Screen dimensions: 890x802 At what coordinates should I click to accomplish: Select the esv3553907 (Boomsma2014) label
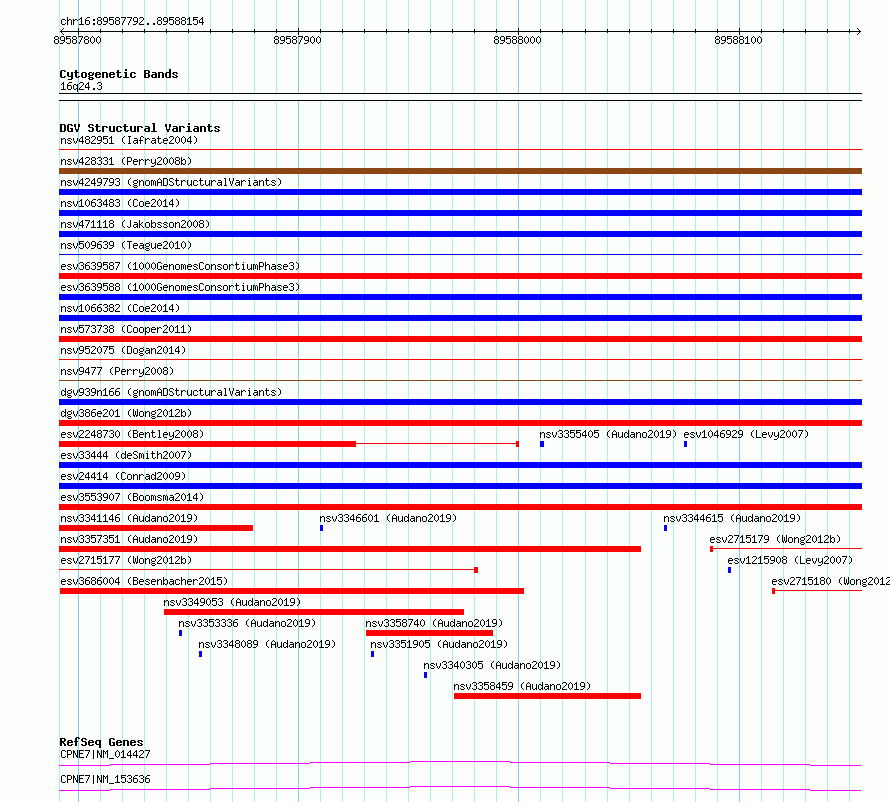132,497
